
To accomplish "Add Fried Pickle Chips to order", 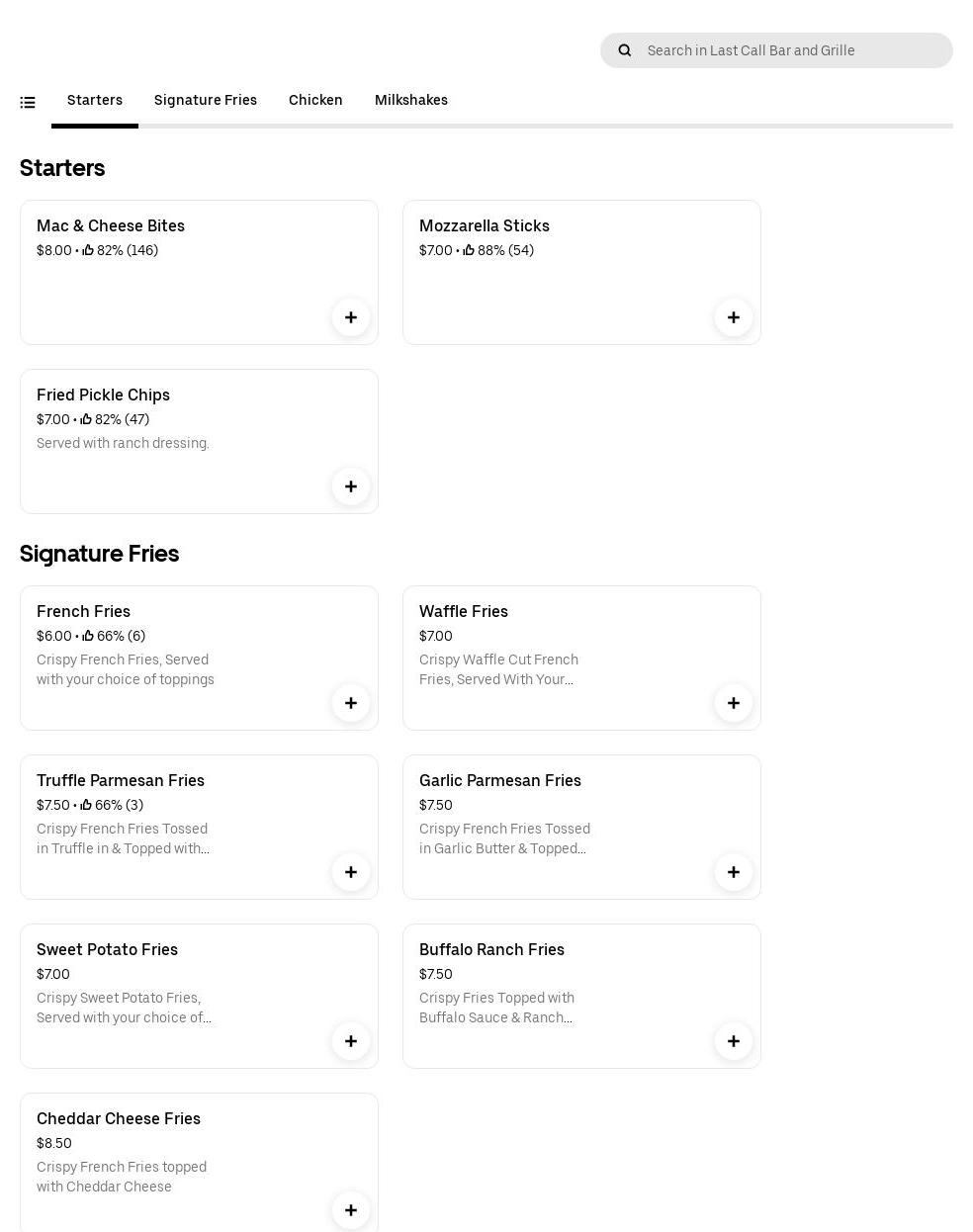I will (351, 486).
